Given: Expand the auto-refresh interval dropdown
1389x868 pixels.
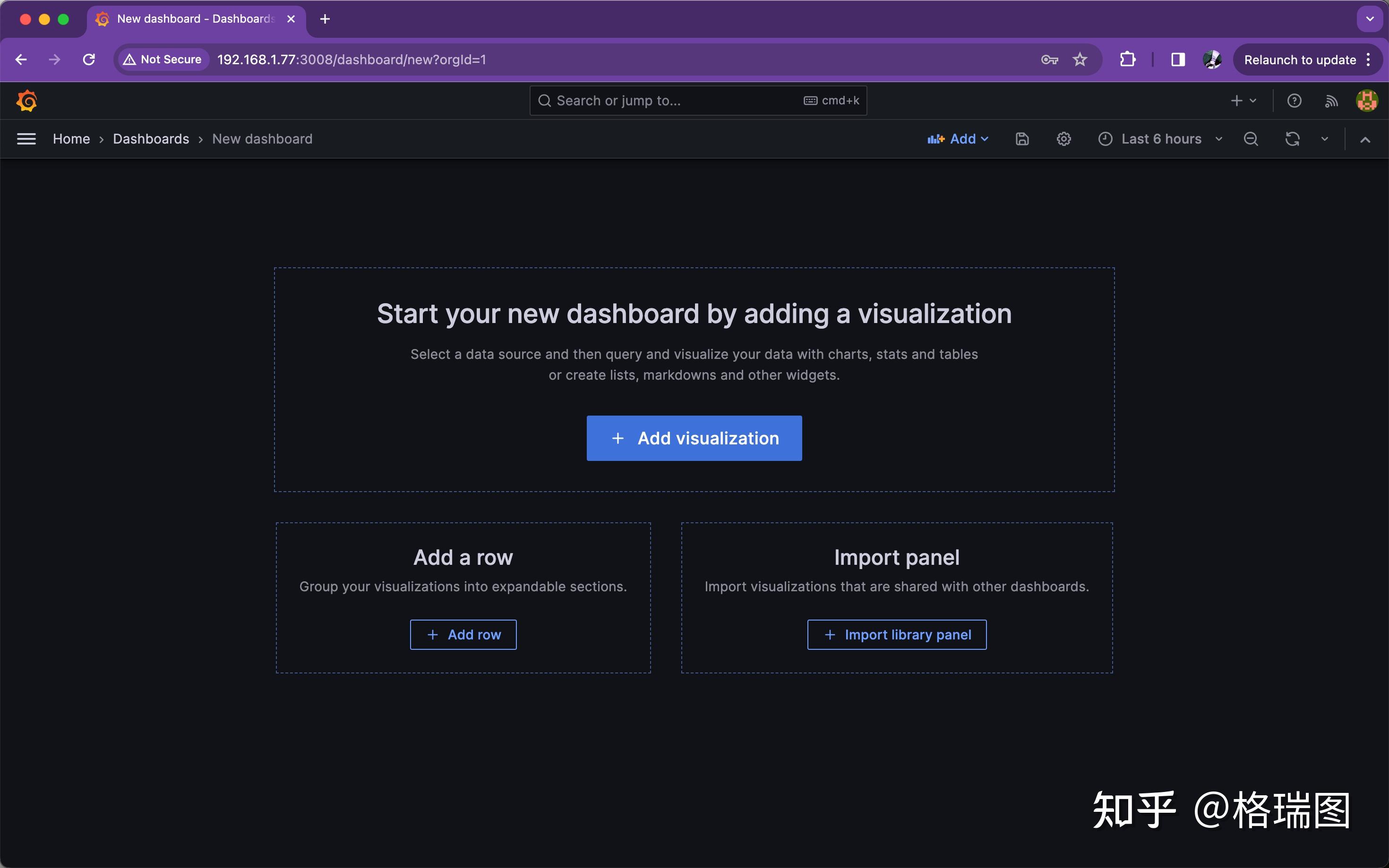Looking at the screenshot, I should (1325, 139).
